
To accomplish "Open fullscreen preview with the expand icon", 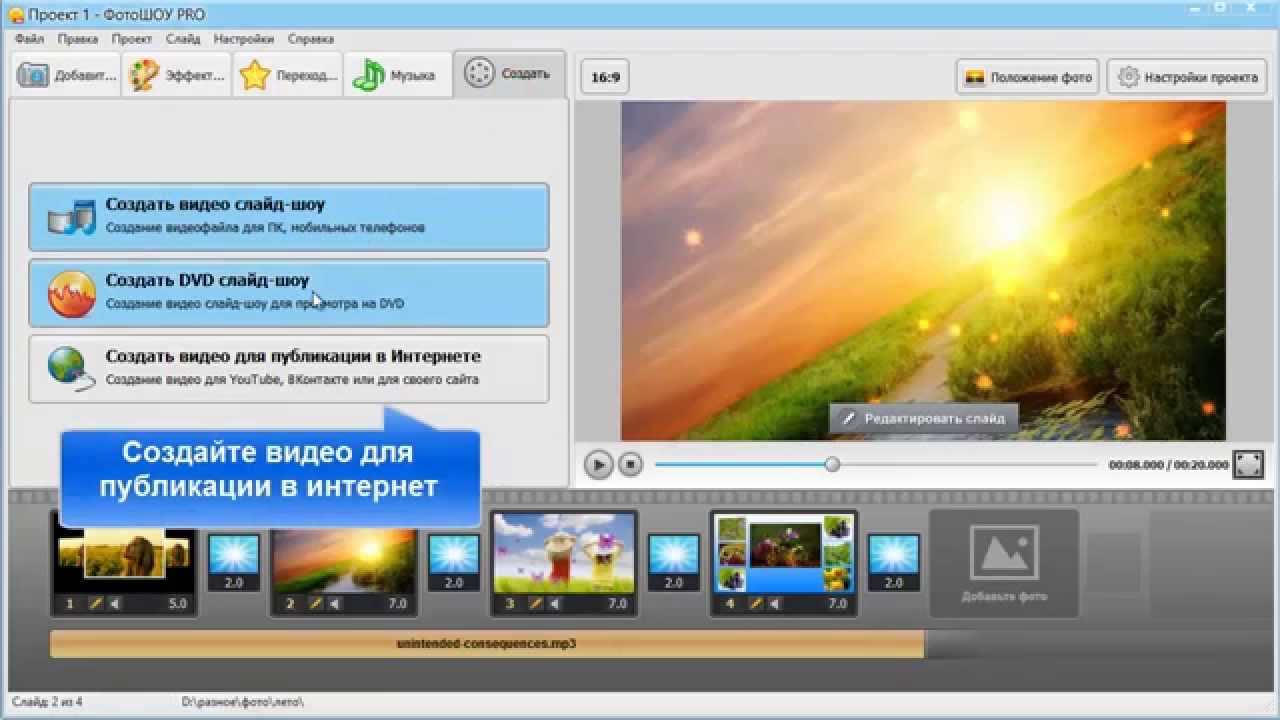I will (x=1248, y=464).
